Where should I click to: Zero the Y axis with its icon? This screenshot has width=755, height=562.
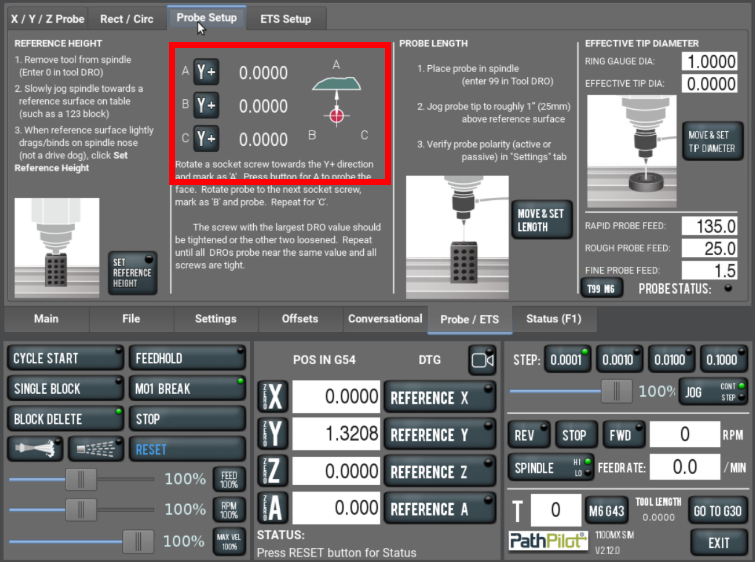tap(273, 435)
